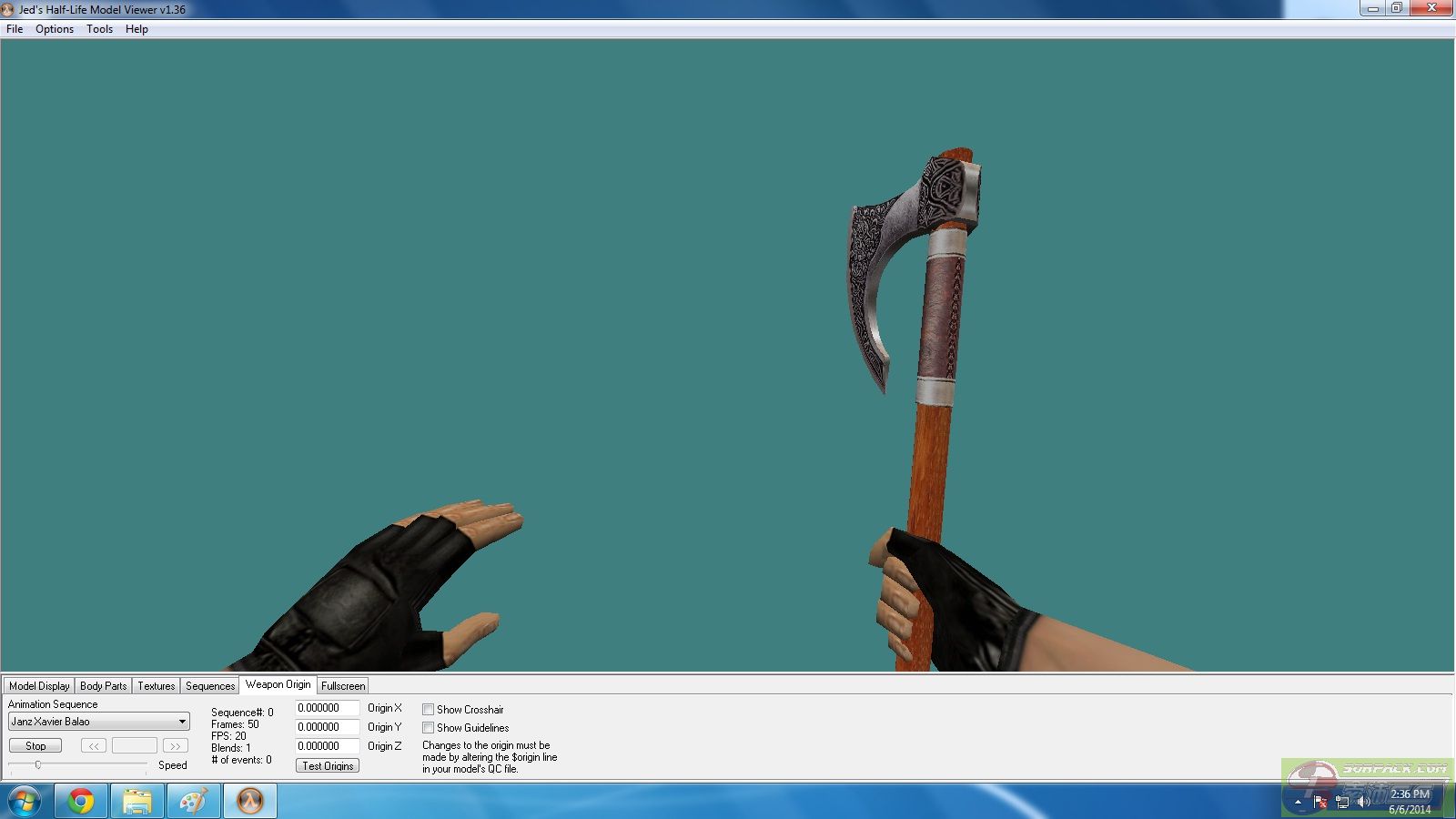Expand the Animation Sequence dropdown
The width and height of the screenshot is (1456, 819).
[182, 722]
